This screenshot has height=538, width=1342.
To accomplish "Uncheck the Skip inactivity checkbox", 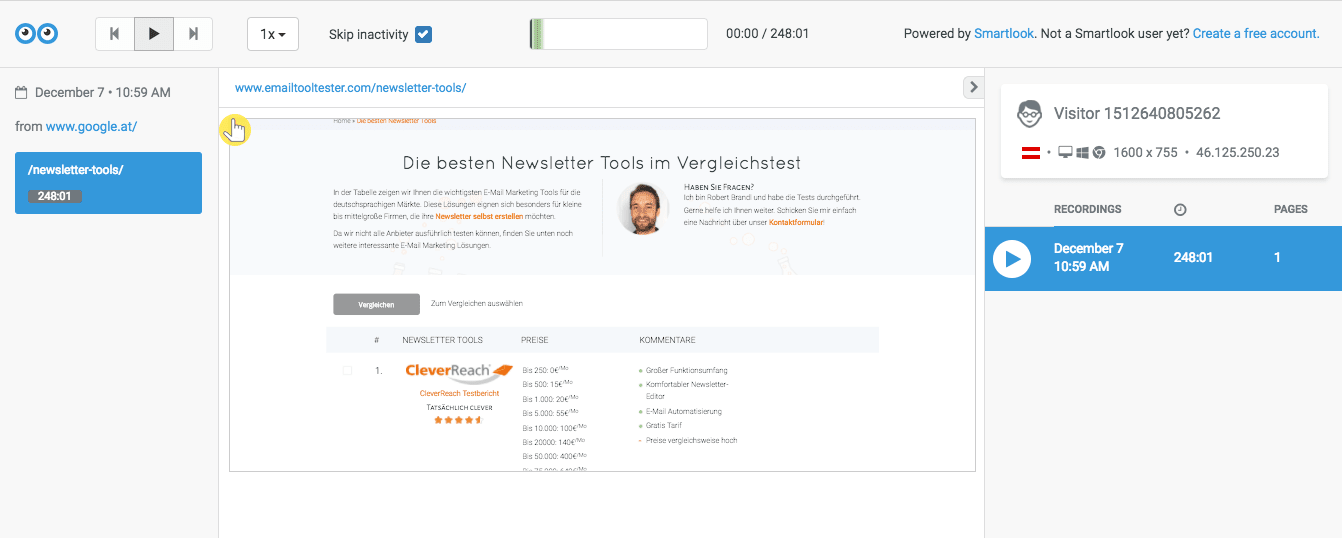I will click(423, 34).
